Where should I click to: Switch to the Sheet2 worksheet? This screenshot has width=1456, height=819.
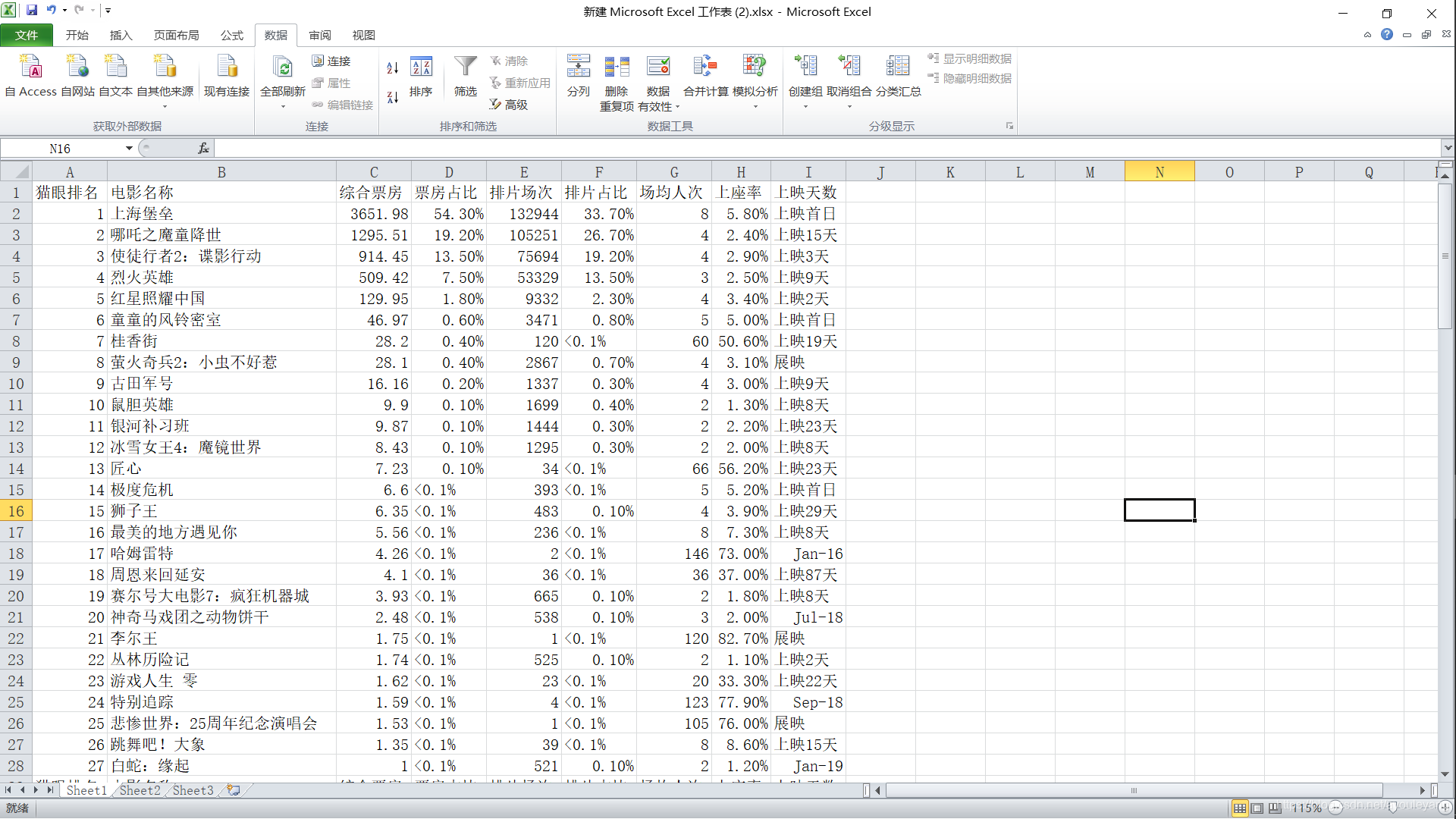[140, 790]
